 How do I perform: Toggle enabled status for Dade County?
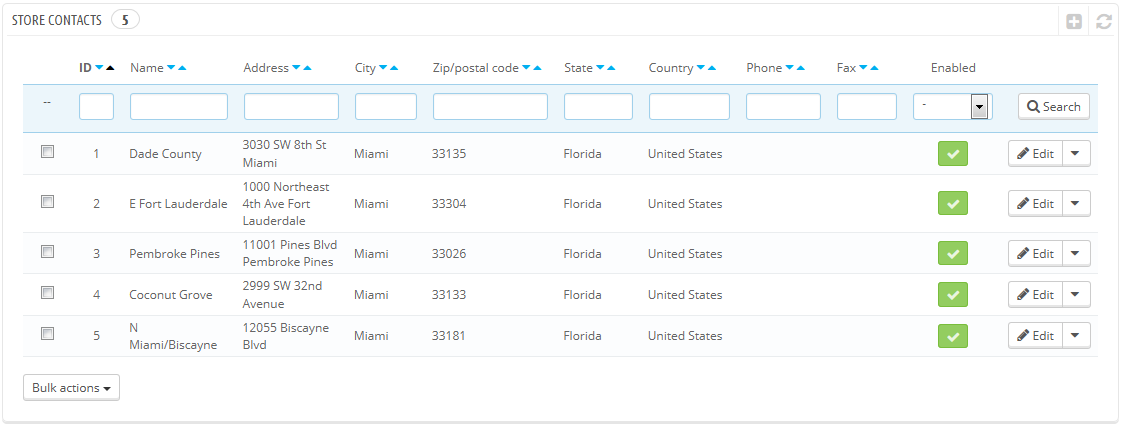point(953,153)
